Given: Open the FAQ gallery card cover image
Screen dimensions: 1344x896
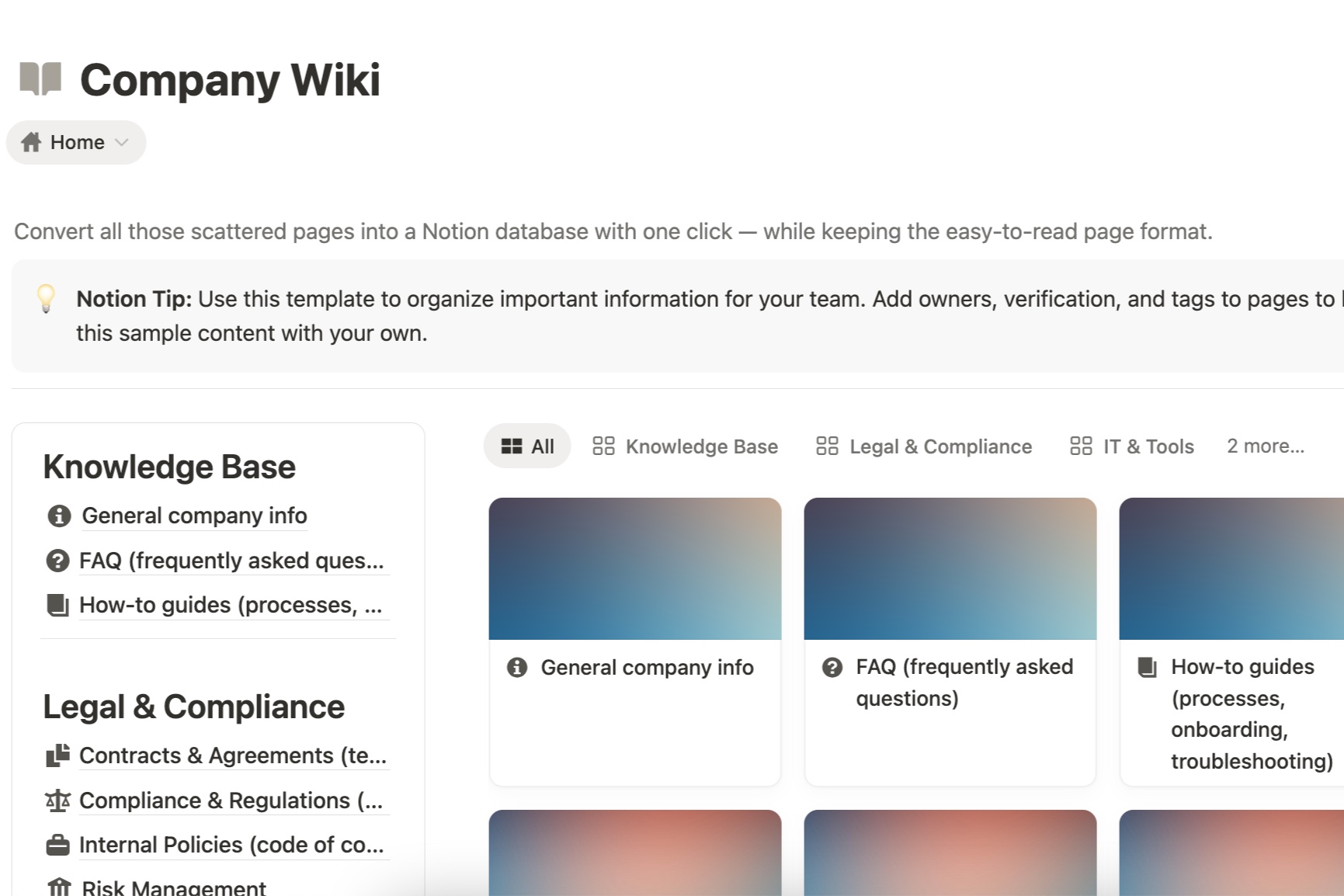Looking at the screenshot, I should pyautogui.click(x=950, y=568).
